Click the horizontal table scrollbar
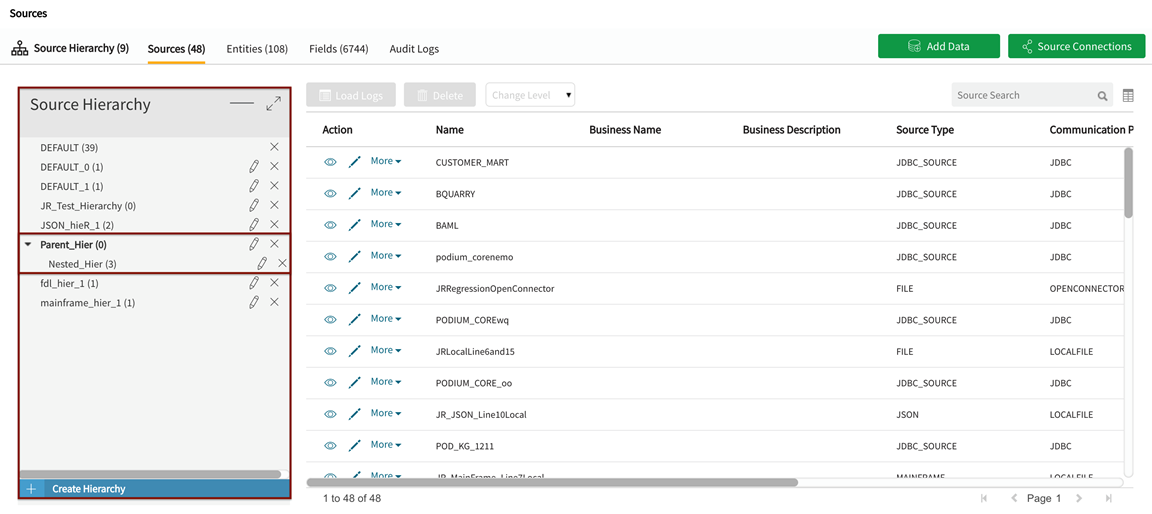The width and height of the screenshot is (1152, 514). (x=552, y=482)
